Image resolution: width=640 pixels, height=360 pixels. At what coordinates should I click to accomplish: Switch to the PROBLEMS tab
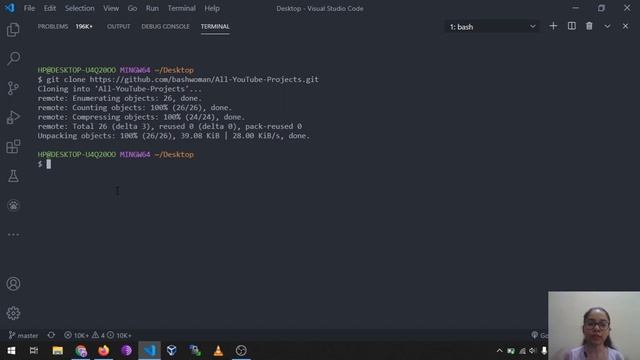click(x=53, y=27)
